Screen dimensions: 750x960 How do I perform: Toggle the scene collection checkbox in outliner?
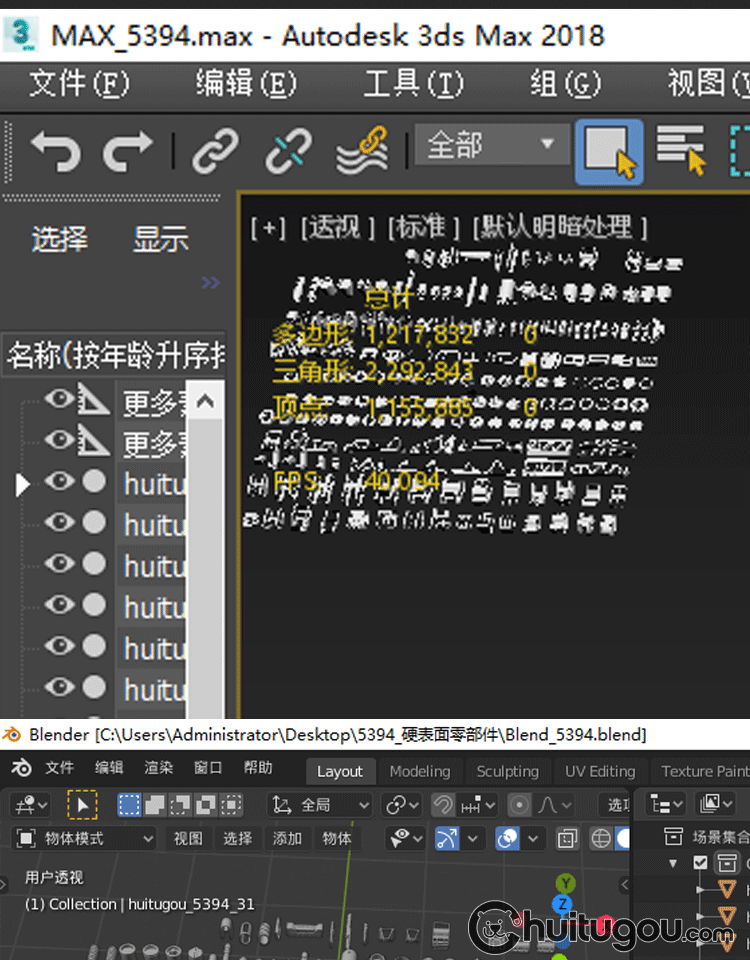click(700, 862)
